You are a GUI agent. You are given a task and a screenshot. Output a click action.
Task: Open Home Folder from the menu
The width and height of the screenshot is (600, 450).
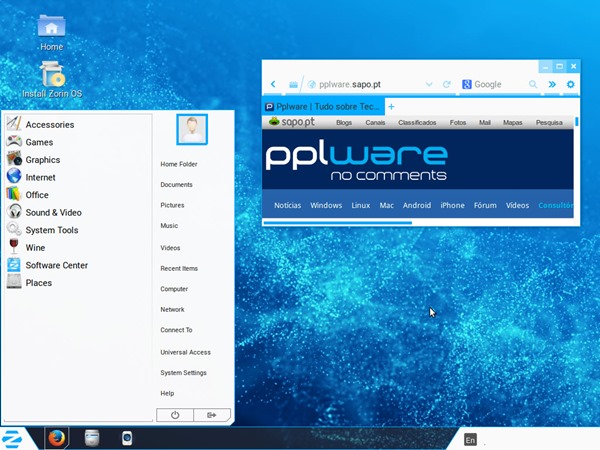tap(179, 164)
